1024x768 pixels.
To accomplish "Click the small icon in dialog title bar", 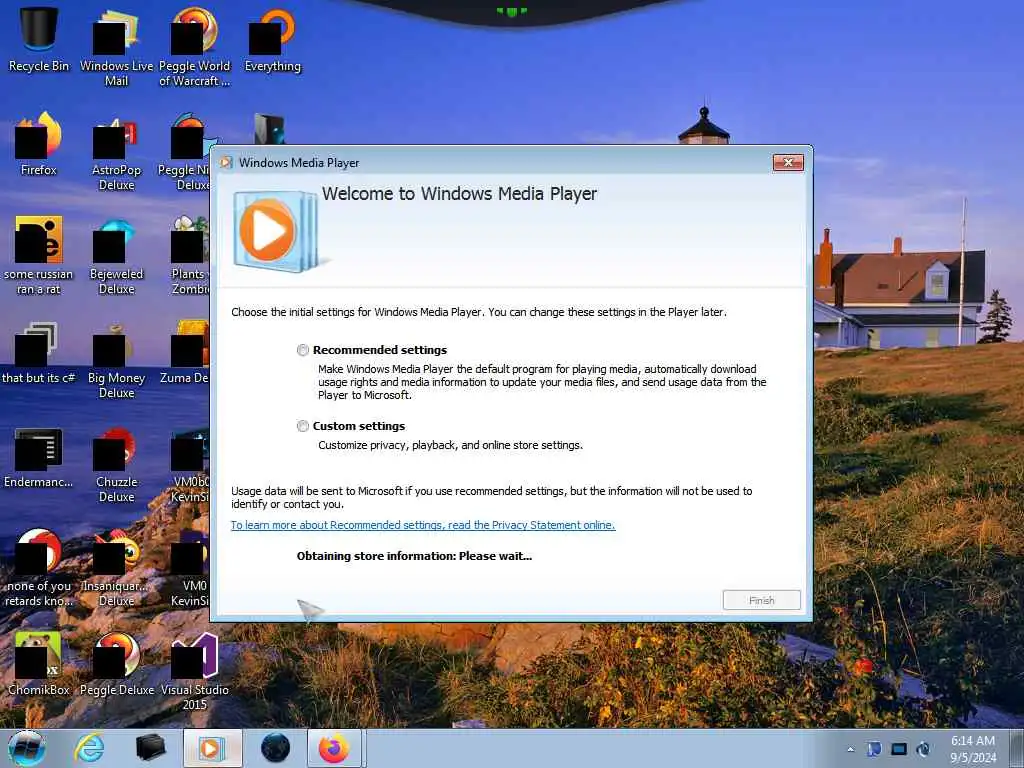I will click(x=227, y=163).
